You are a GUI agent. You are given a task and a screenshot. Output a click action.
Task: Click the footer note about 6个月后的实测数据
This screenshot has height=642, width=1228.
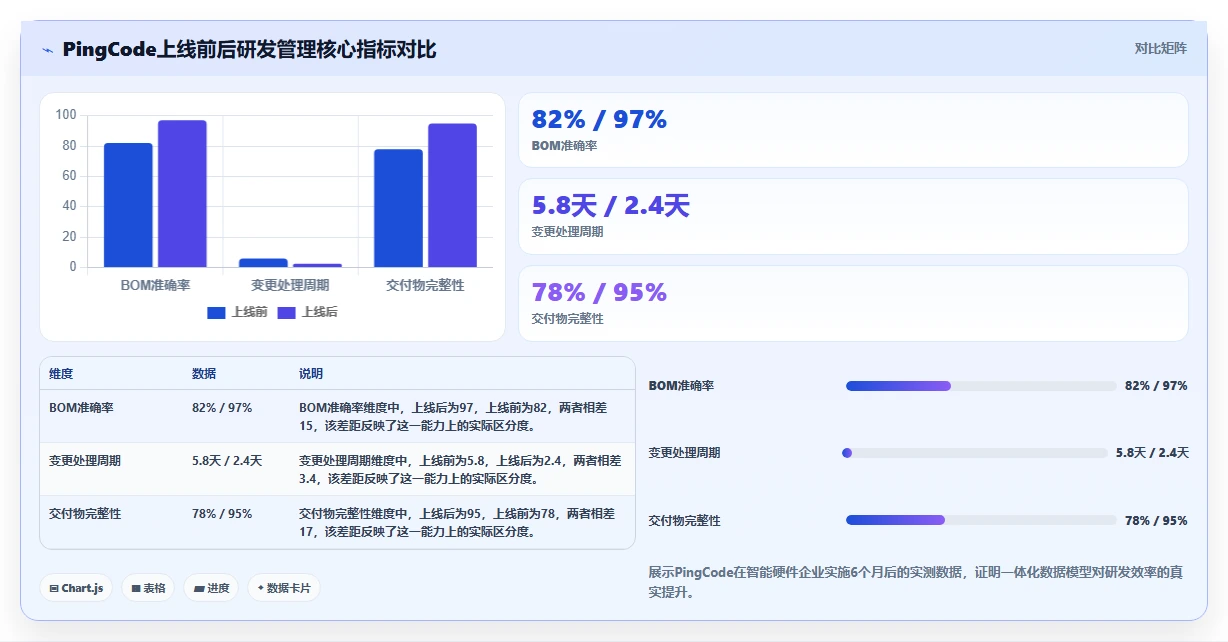click(x=918, y=582)
